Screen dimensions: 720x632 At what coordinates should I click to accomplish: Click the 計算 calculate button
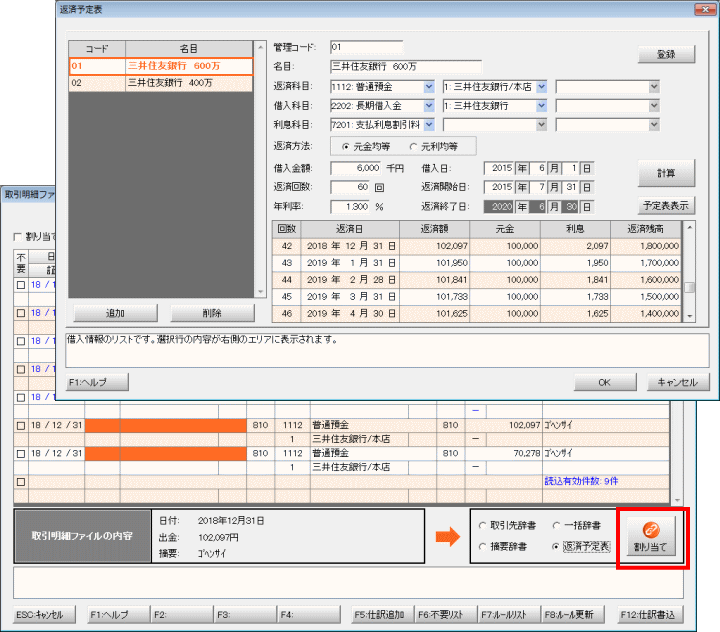click(x=666, y=173)
